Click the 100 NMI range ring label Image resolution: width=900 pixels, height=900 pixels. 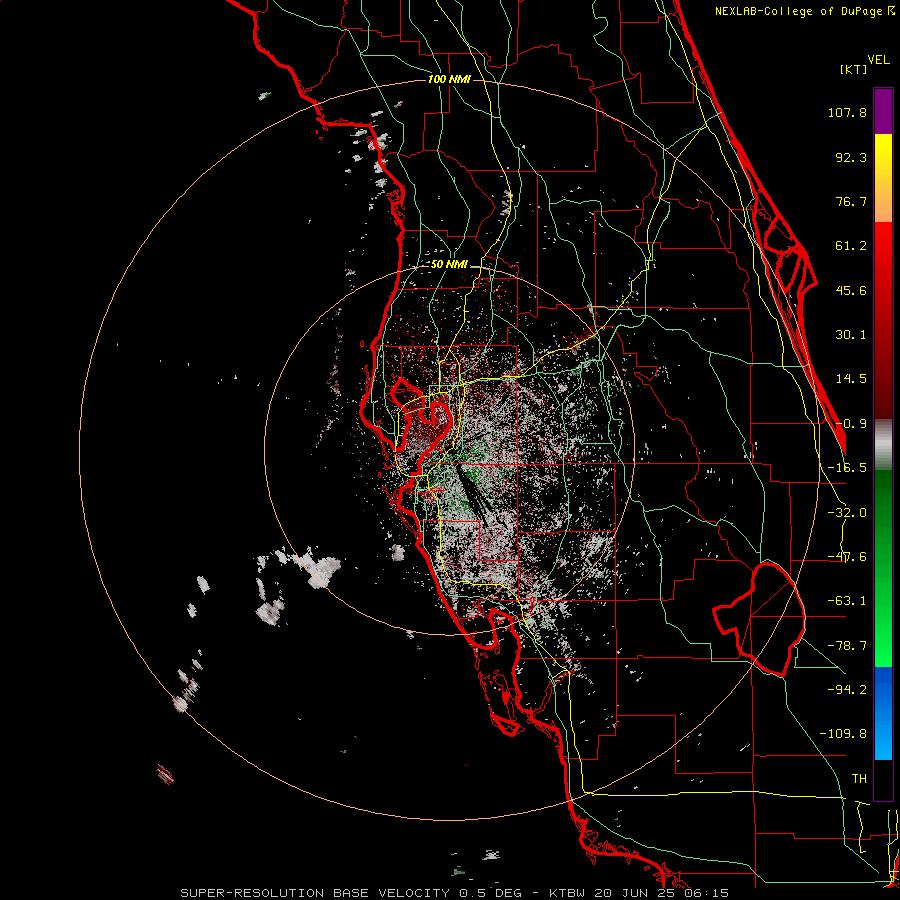[x=449, y=79]
